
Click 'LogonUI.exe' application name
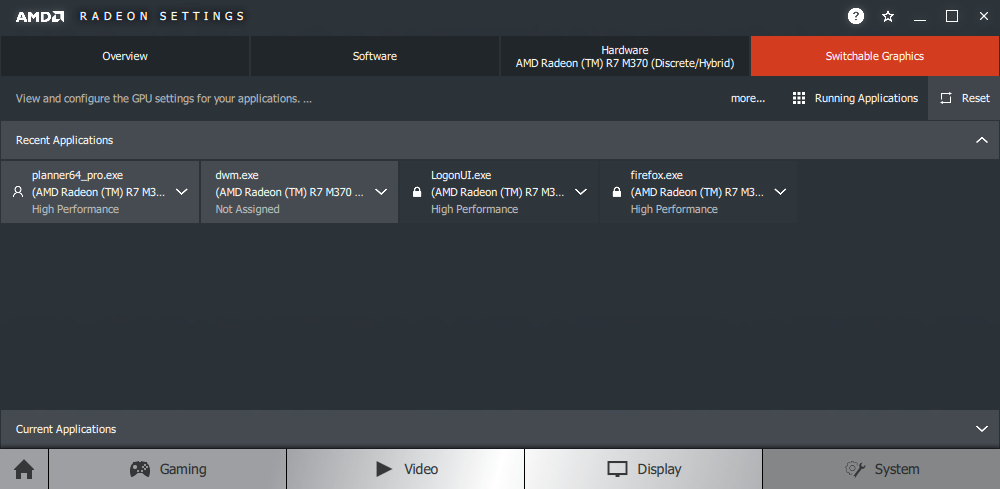[461, 175]
